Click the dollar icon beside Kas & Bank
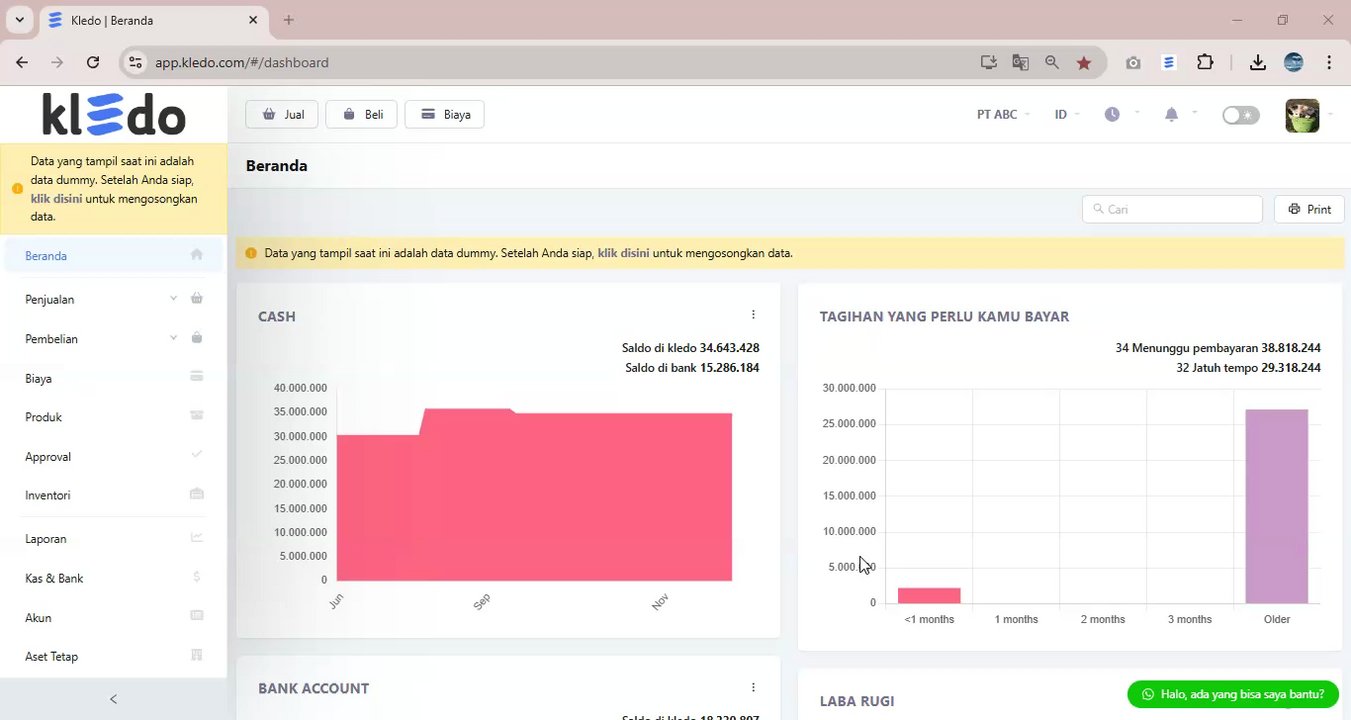1351x720 pixels. click(x=197, y=577)
